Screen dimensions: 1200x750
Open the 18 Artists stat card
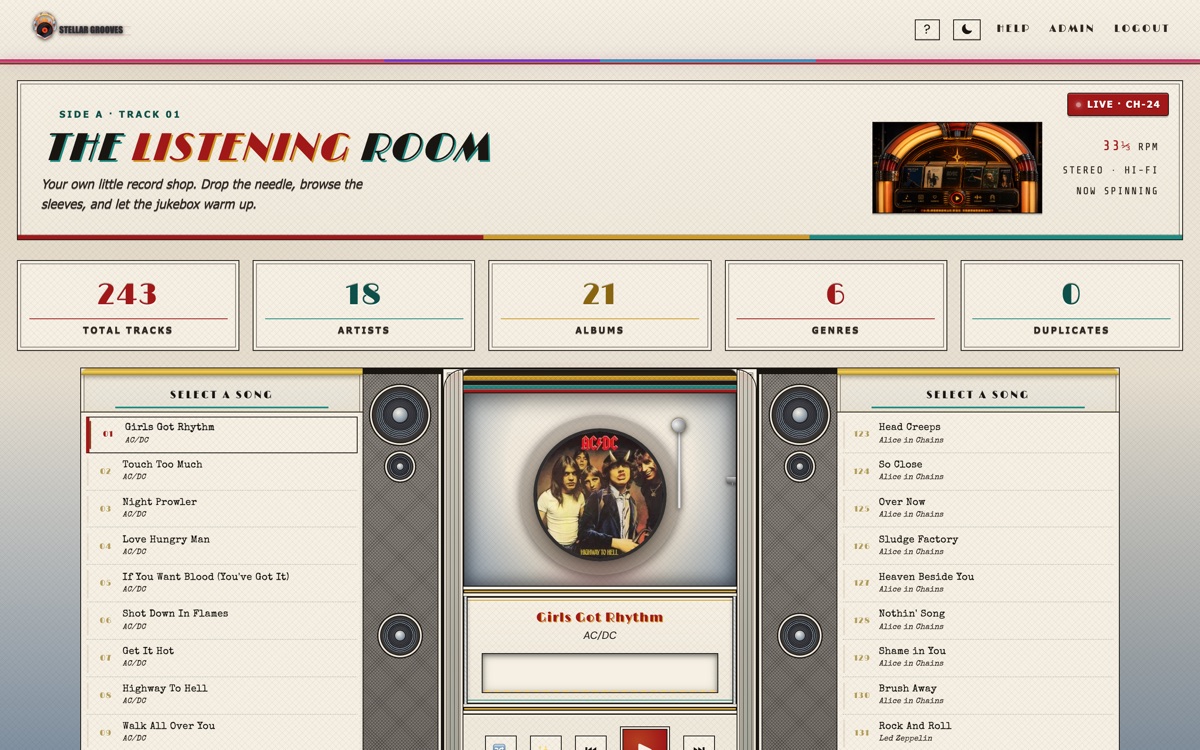pos(364,305)
